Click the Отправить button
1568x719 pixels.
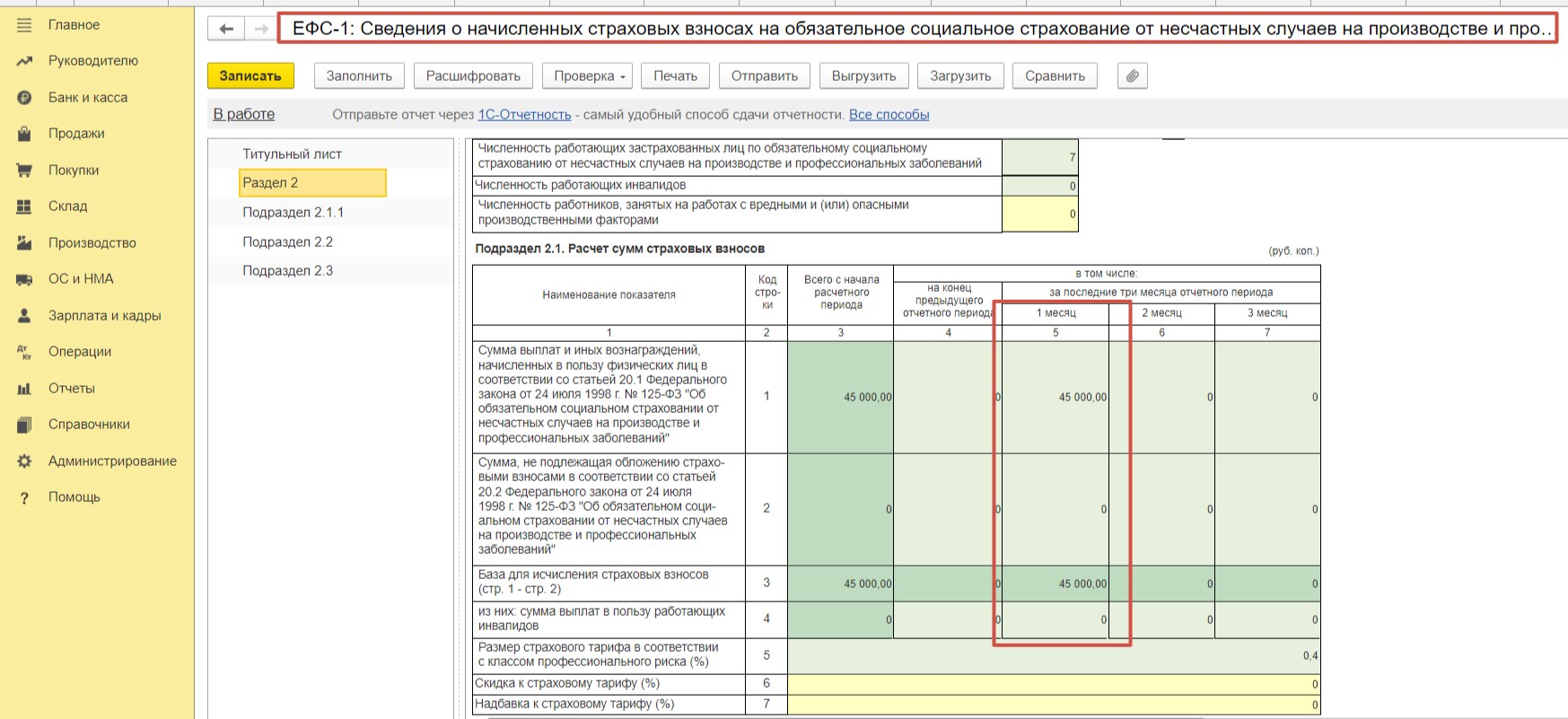765,76
